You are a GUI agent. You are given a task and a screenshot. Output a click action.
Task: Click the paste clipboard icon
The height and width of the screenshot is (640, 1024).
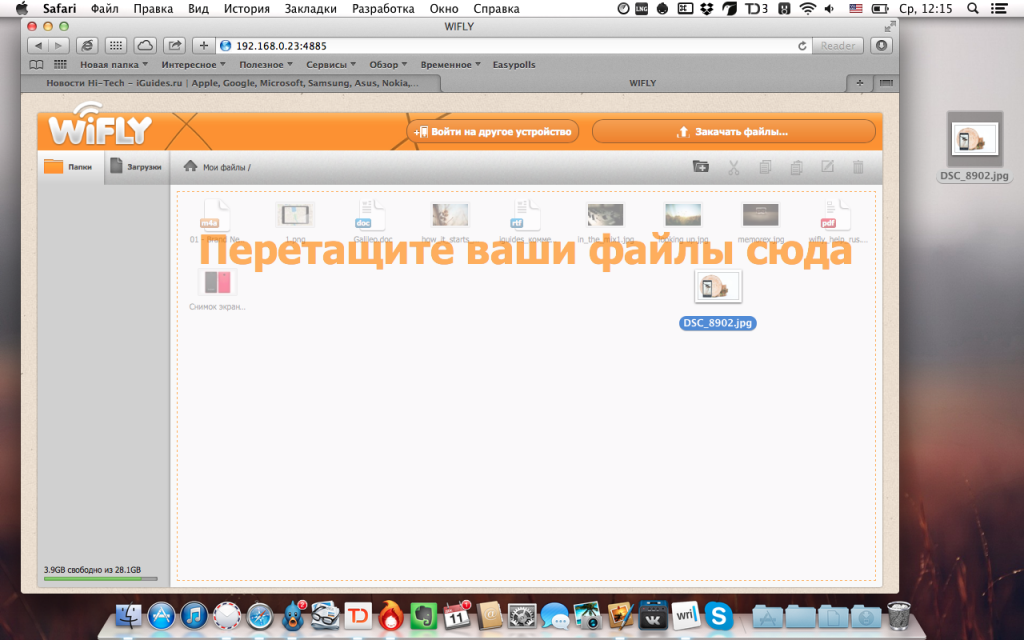point(797,167)
